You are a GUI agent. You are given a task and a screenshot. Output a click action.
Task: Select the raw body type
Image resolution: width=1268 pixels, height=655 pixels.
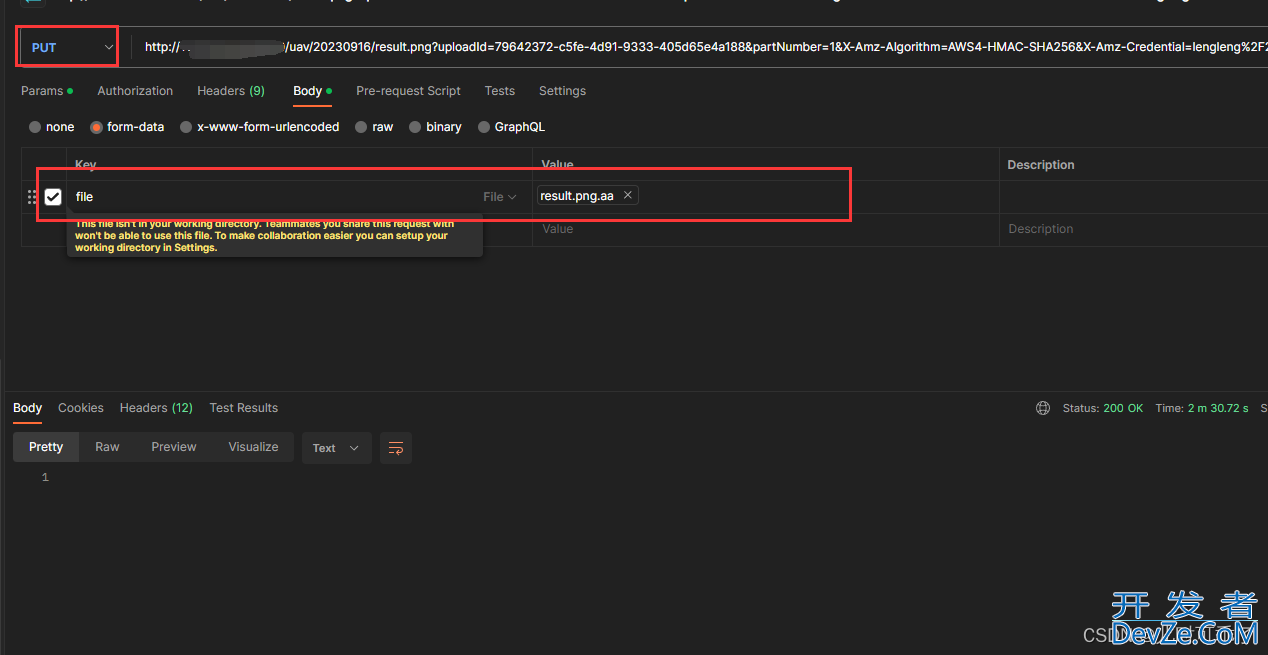[374, 127]
